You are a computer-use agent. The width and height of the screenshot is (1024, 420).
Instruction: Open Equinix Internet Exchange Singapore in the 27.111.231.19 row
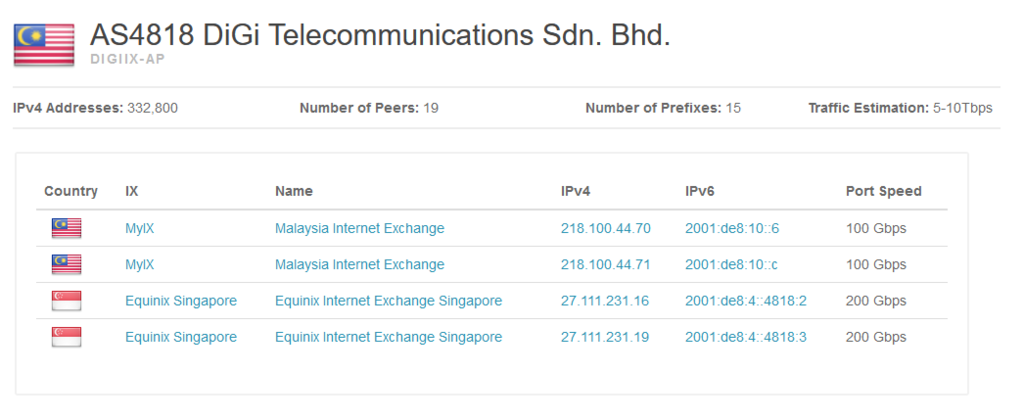click(x=389, y=337)
